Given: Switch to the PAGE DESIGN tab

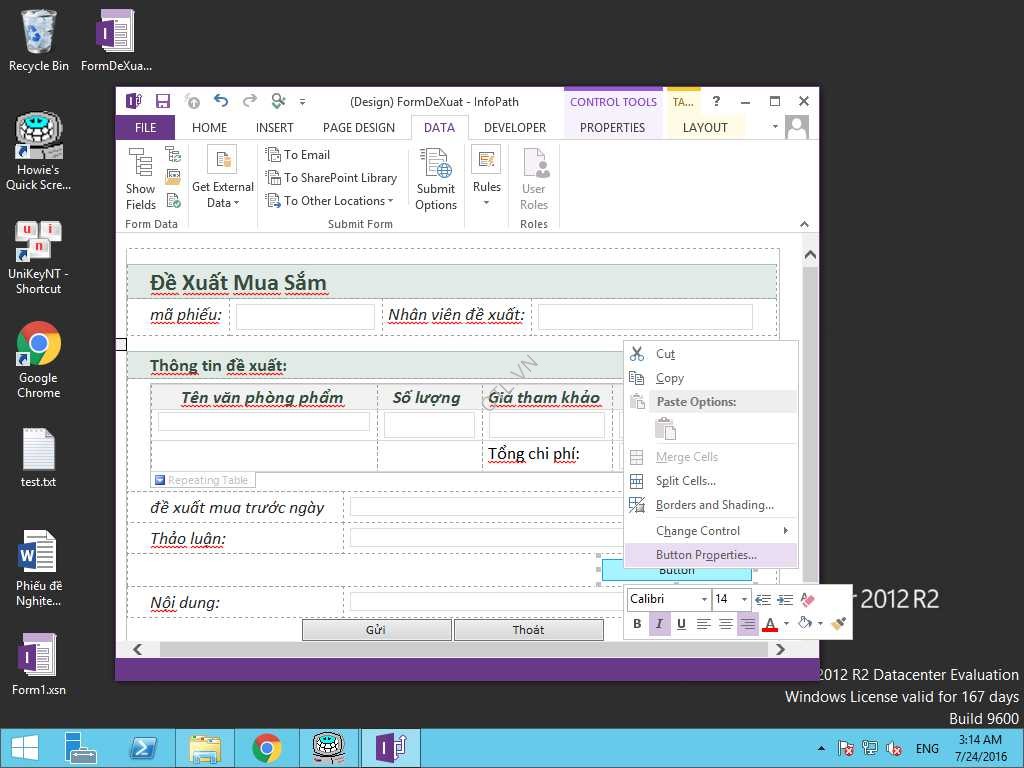Looking at the screenshot, I should (358, 128).
